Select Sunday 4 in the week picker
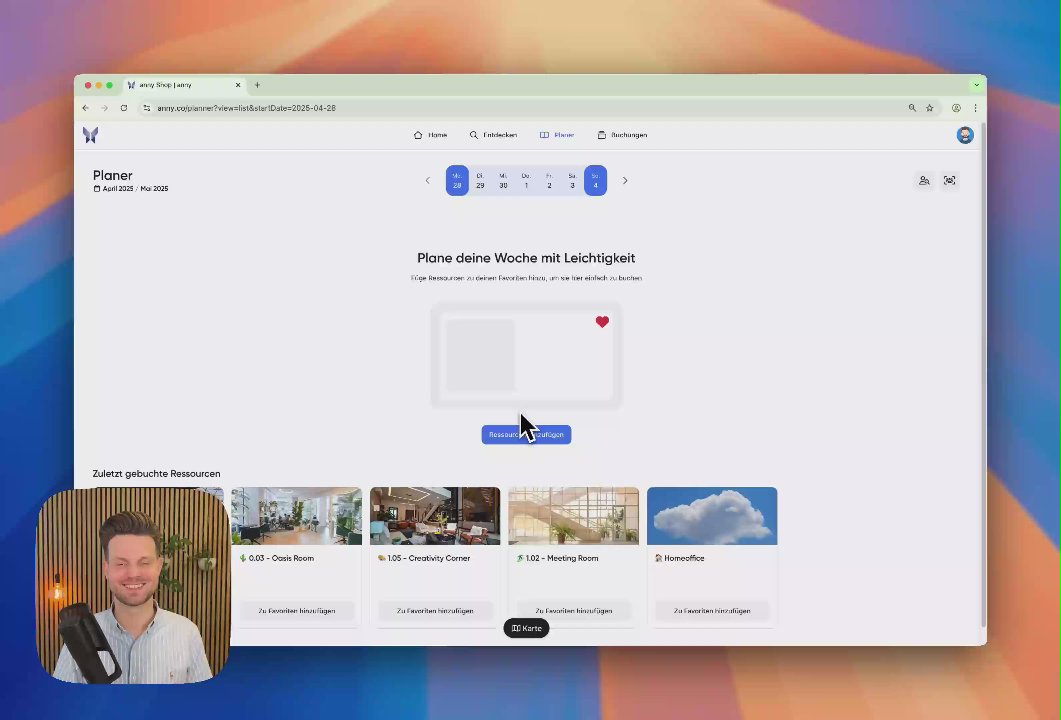This screenshot has width=1061, height=720. click(595, 181)
